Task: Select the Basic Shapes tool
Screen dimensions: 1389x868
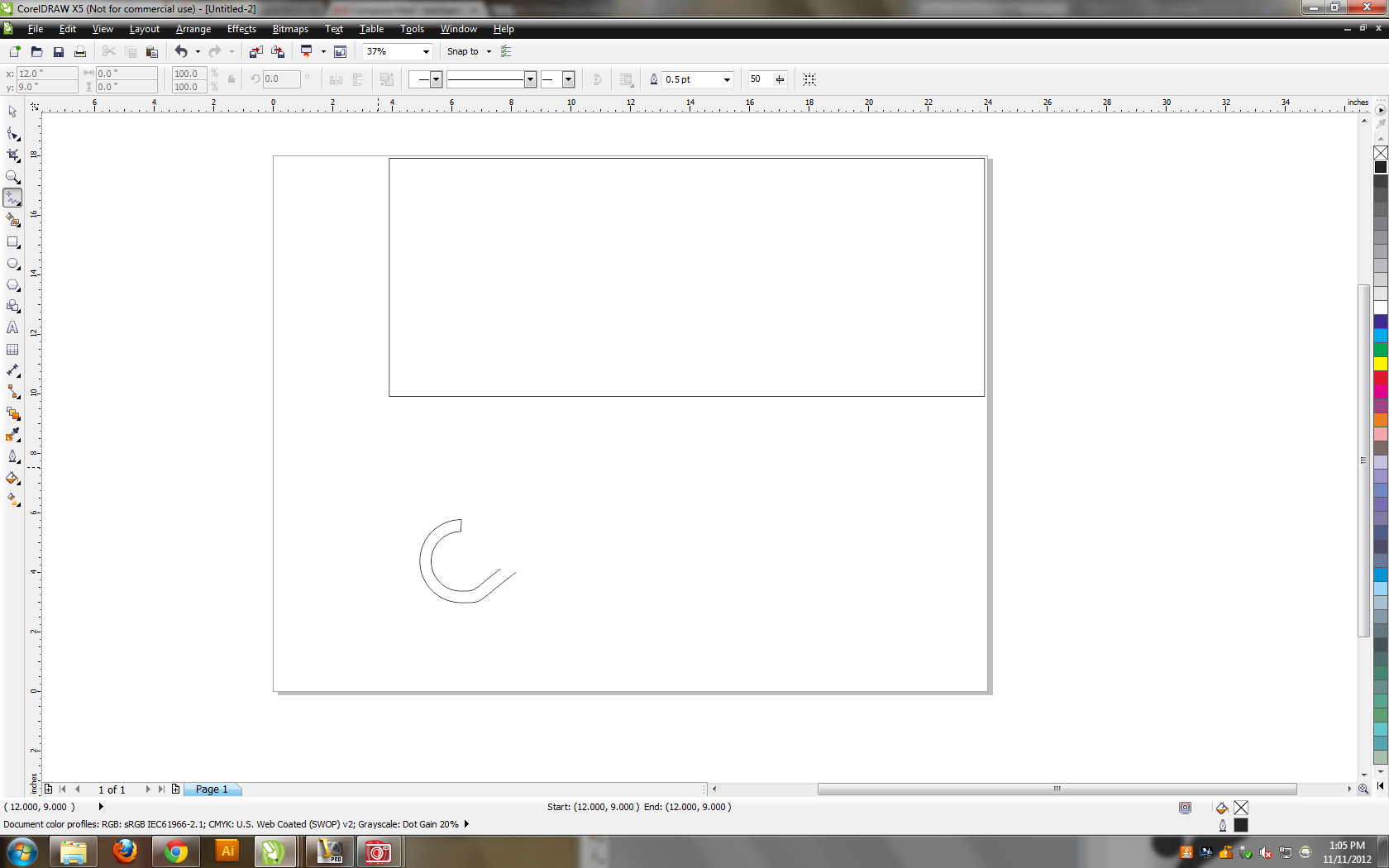Action: (x=12, y=306)
